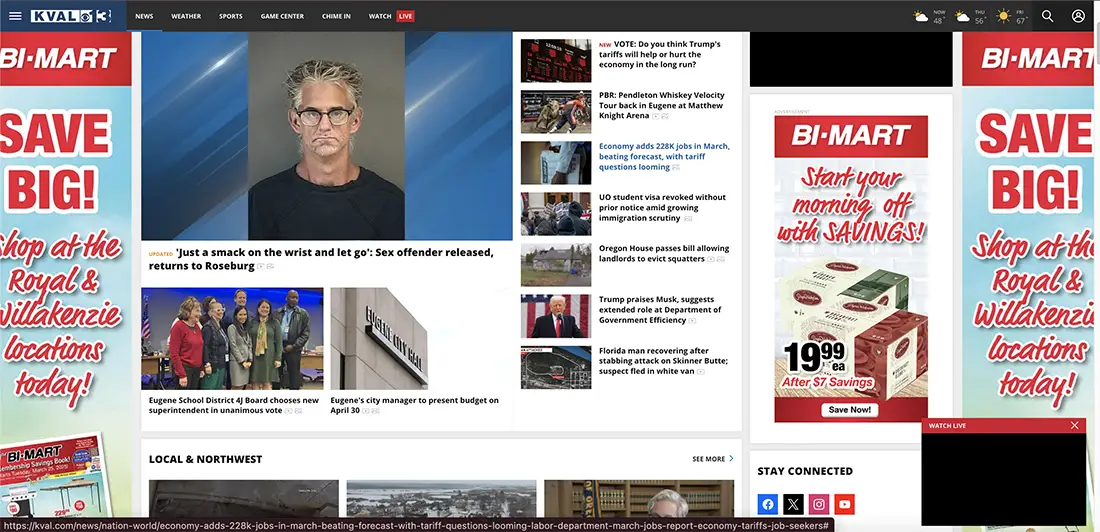Click the bull riding PBR thumbnail
This screenshot has width=1100, height=532.
pyautogui.click(x=556, y=112)
